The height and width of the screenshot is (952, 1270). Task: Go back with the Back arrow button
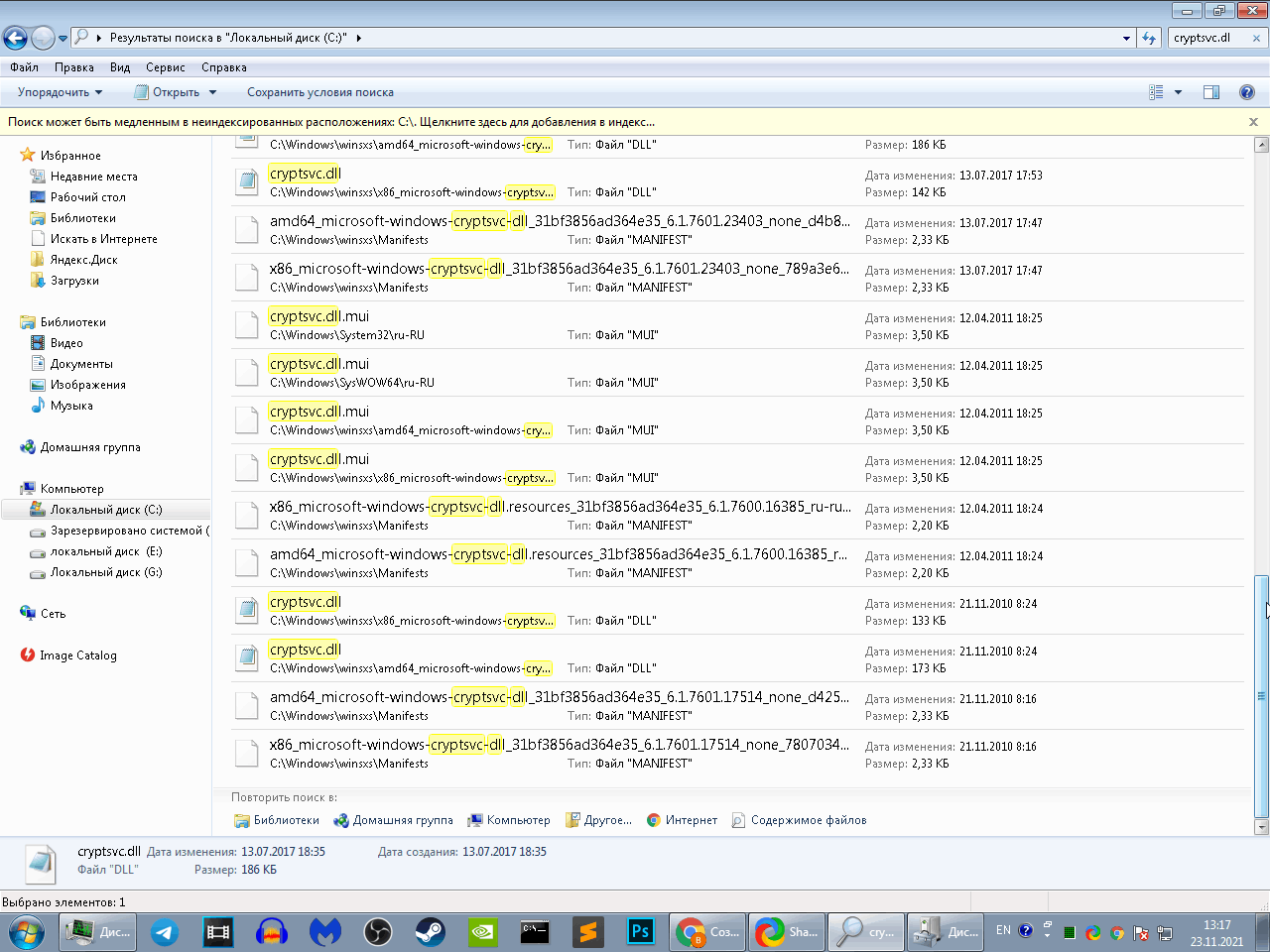click(15, 39)
